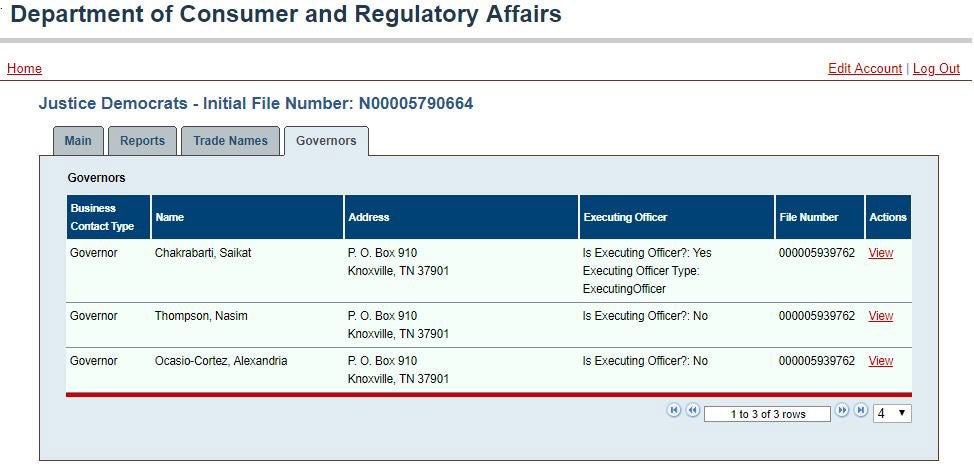Screen dimensions: 974x474
Task: Go to previous page of rows
Action: 693,411
